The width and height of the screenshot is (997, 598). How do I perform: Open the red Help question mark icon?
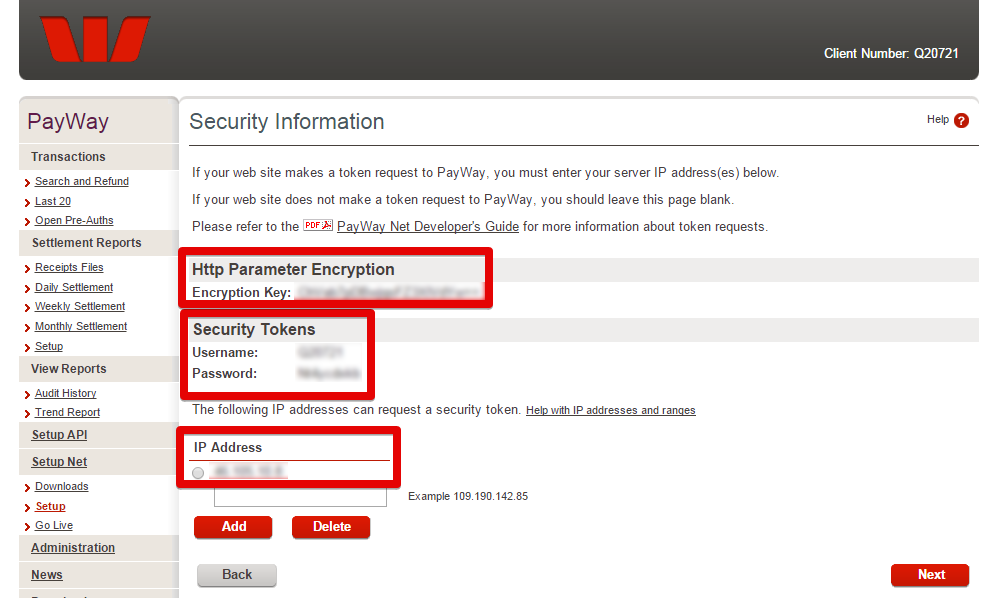point(961,120)
